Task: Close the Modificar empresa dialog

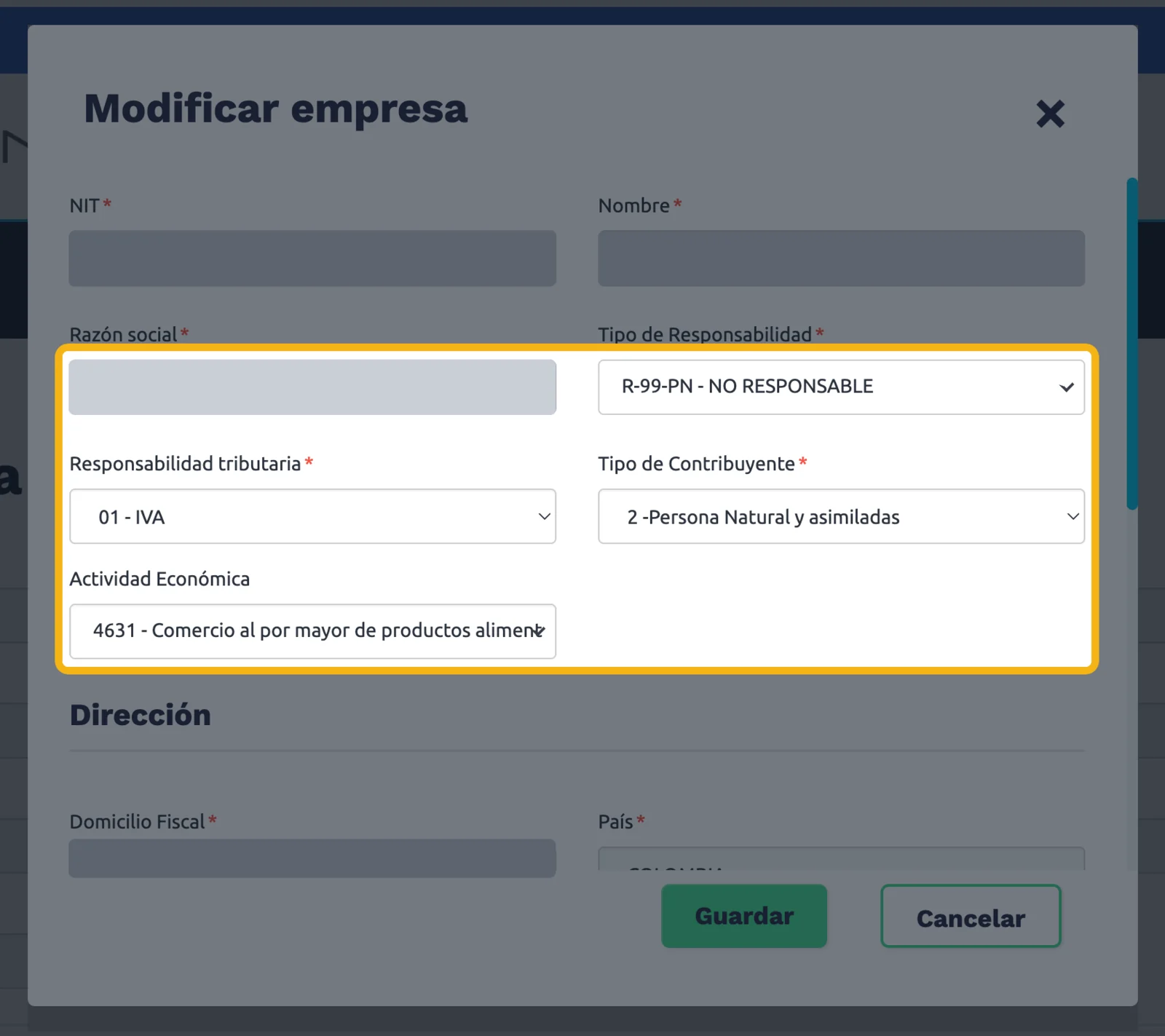Action: tap(1050, 114)
